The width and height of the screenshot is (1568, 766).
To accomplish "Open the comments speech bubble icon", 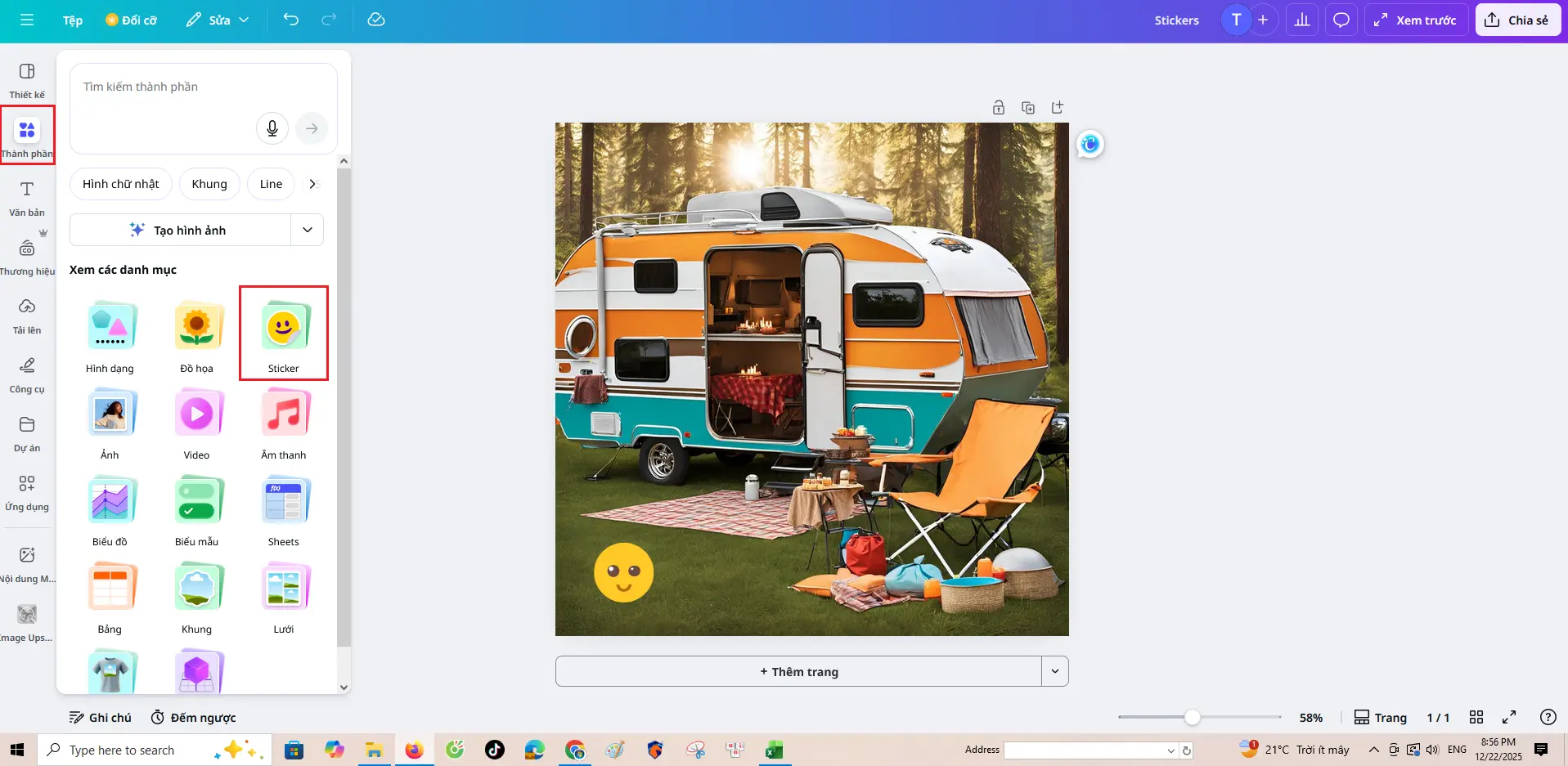I will tap(1341, 20).
